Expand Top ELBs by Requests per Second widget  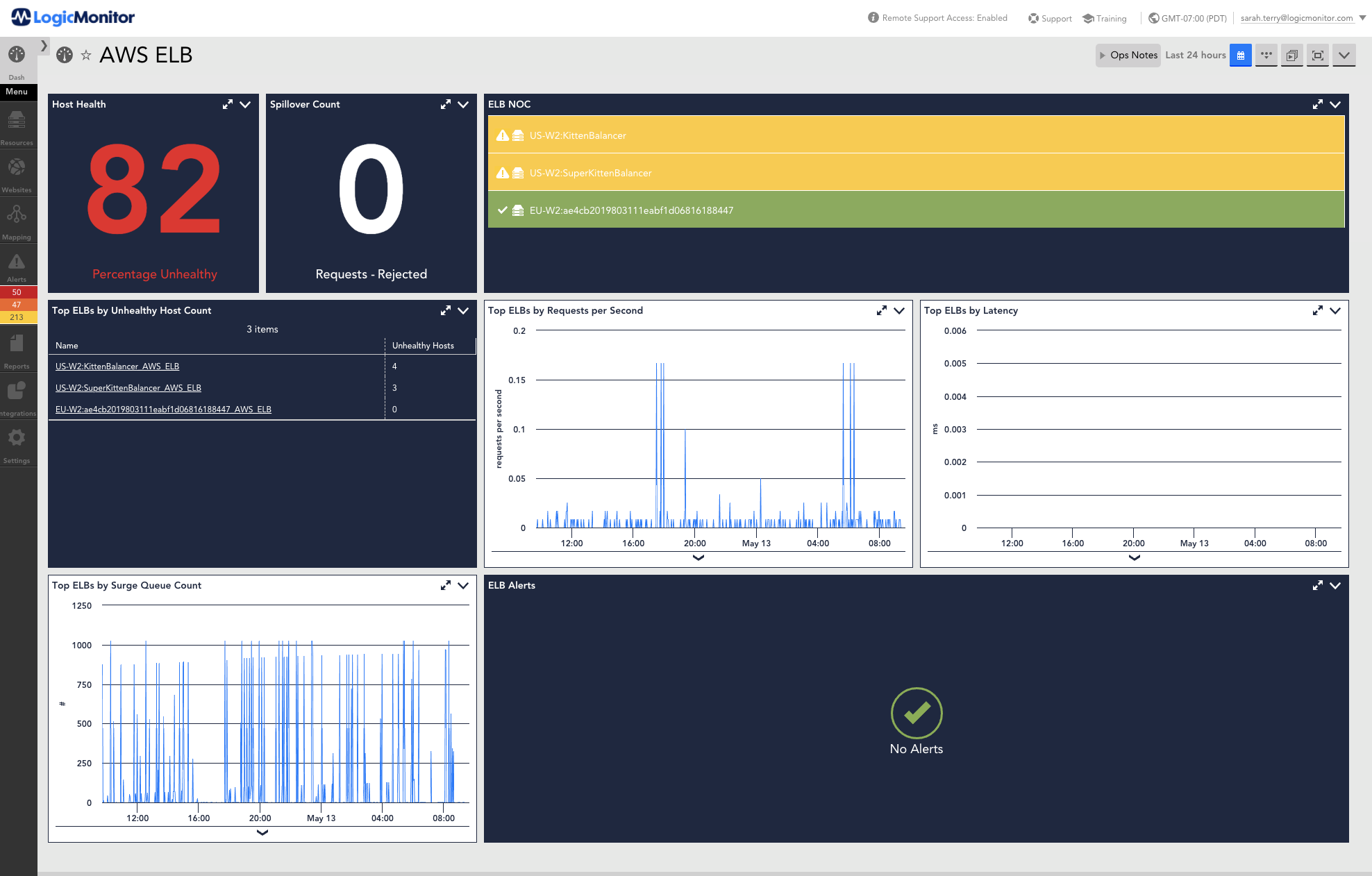(881, 310)
